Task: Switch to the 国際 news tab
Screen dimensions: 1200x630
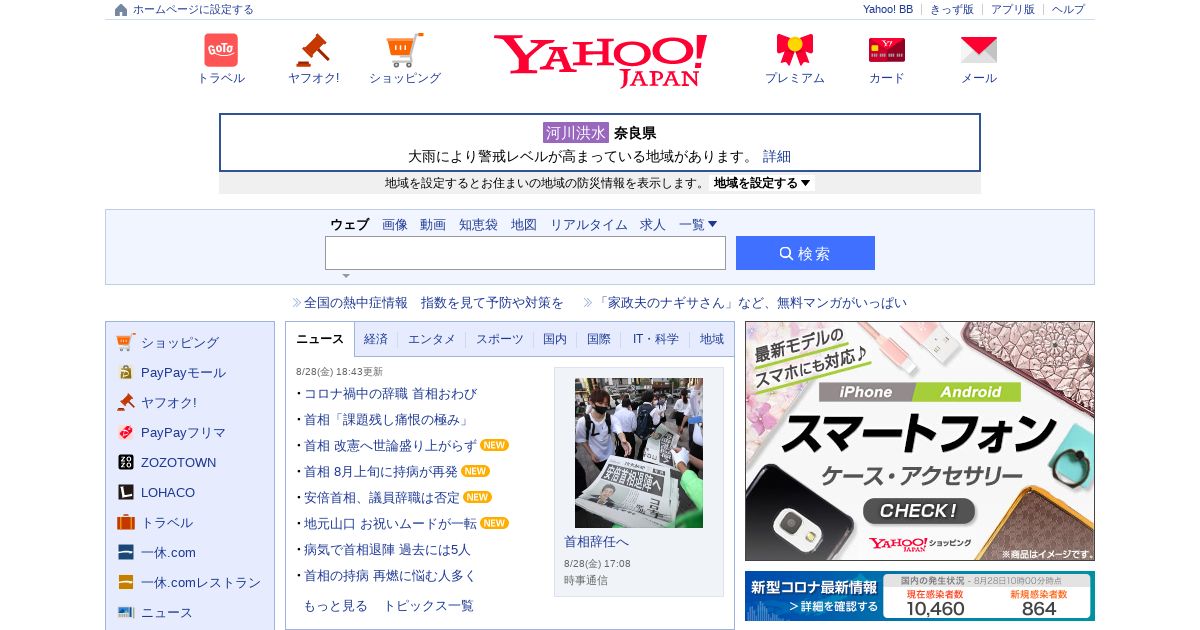Action: pyautogui.click(x=599, y=339)
